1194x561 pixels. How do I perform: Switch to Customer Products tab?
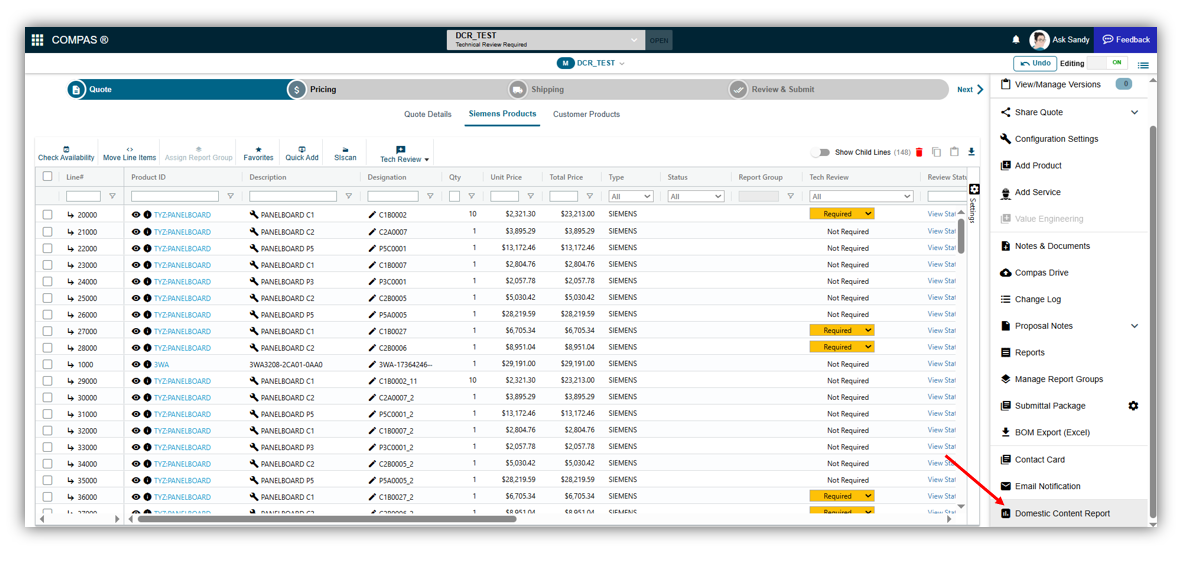(586, 114)
